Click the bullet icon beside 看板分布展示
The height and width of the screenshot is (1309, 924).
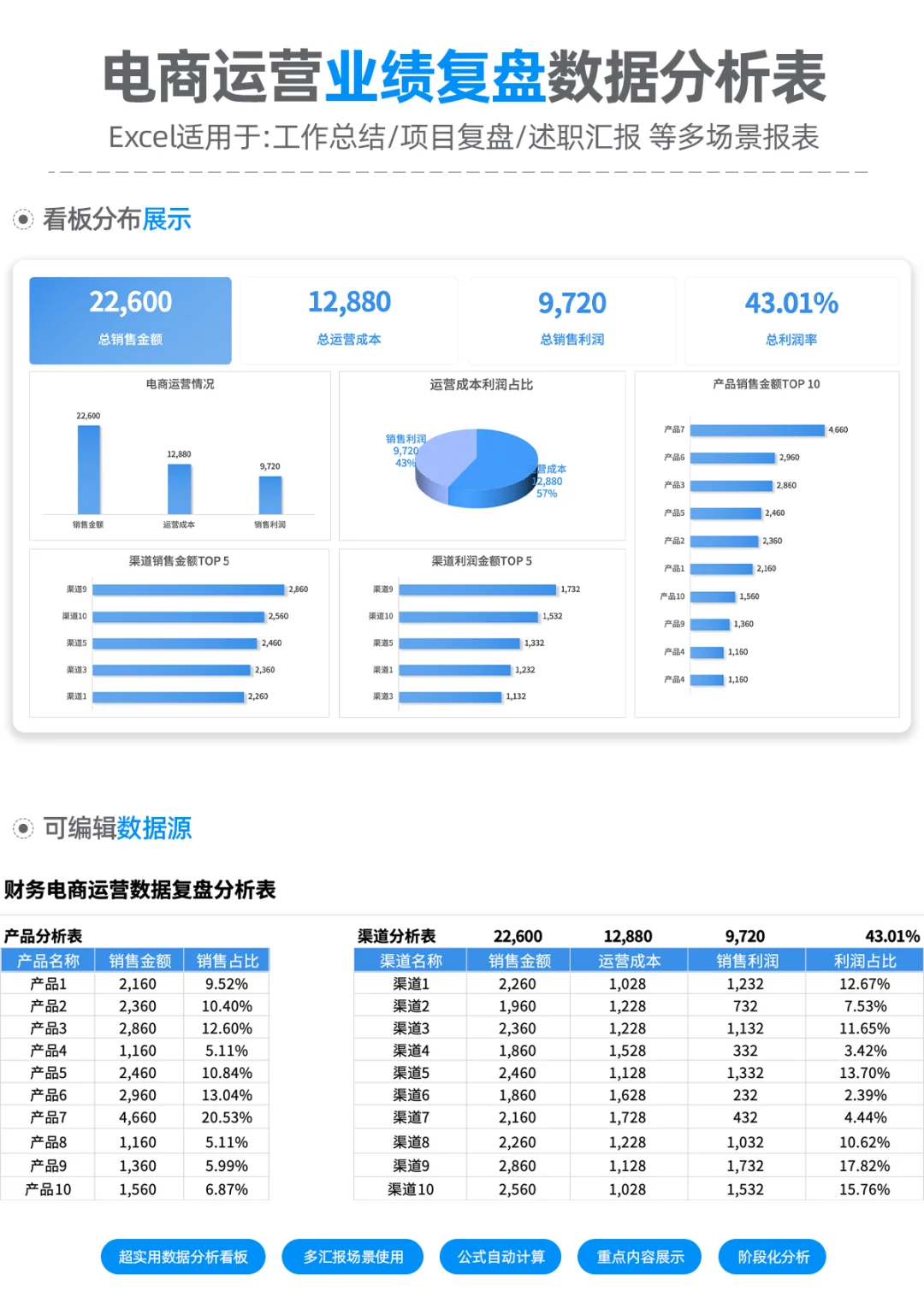point(23,220)
